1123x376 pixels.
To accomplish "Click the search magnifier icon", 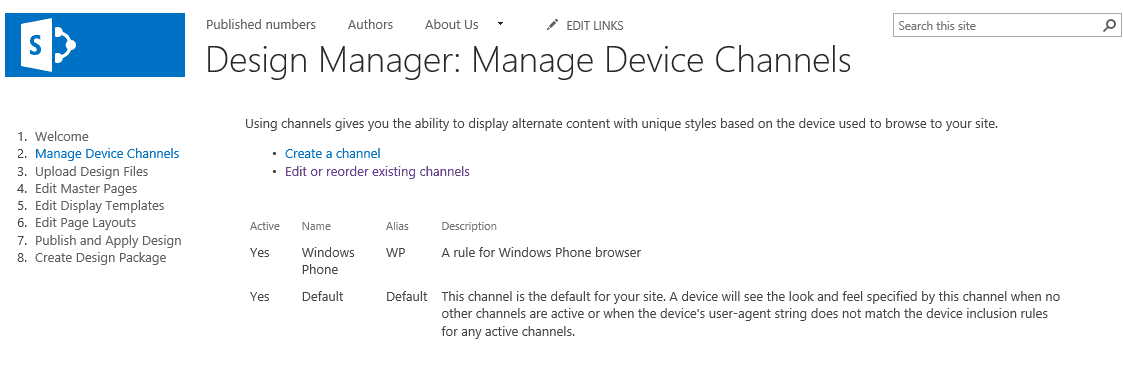I will click(1109, 26).
